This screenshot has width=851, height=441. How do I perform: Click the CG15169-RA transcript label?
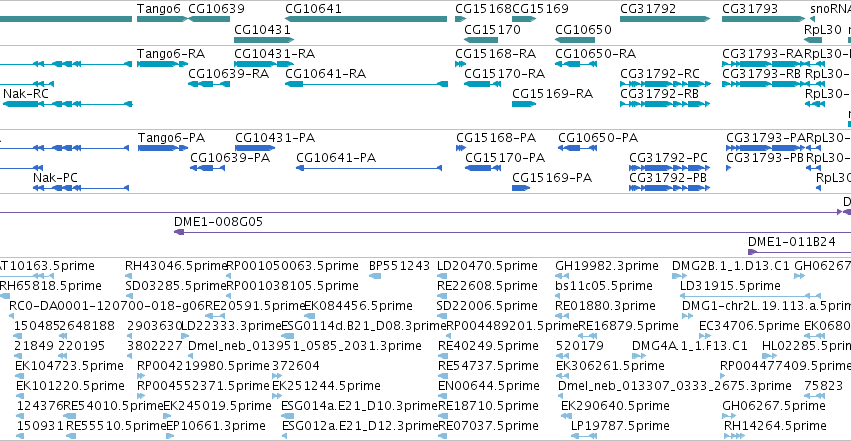pyautogui.click(x=552, y=94)
